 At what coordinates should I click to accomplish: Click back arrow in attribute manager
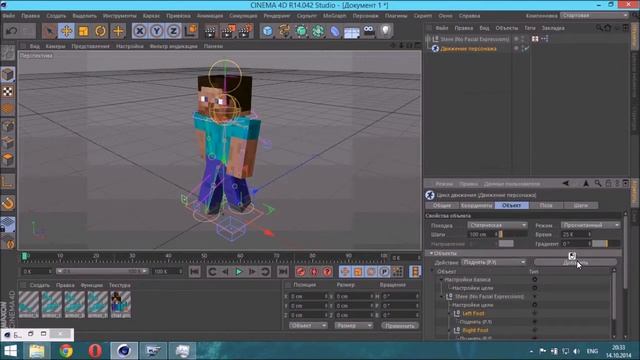tap(565, 184)
